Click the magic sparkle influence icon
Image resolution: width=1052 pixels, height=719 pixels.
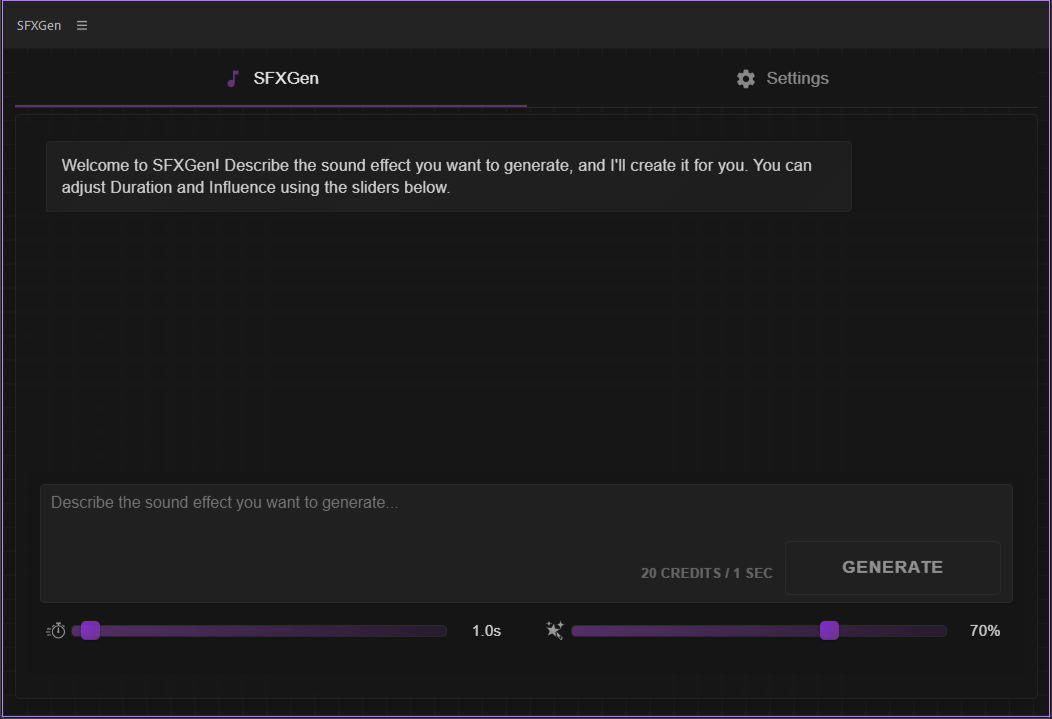(555, 630)
